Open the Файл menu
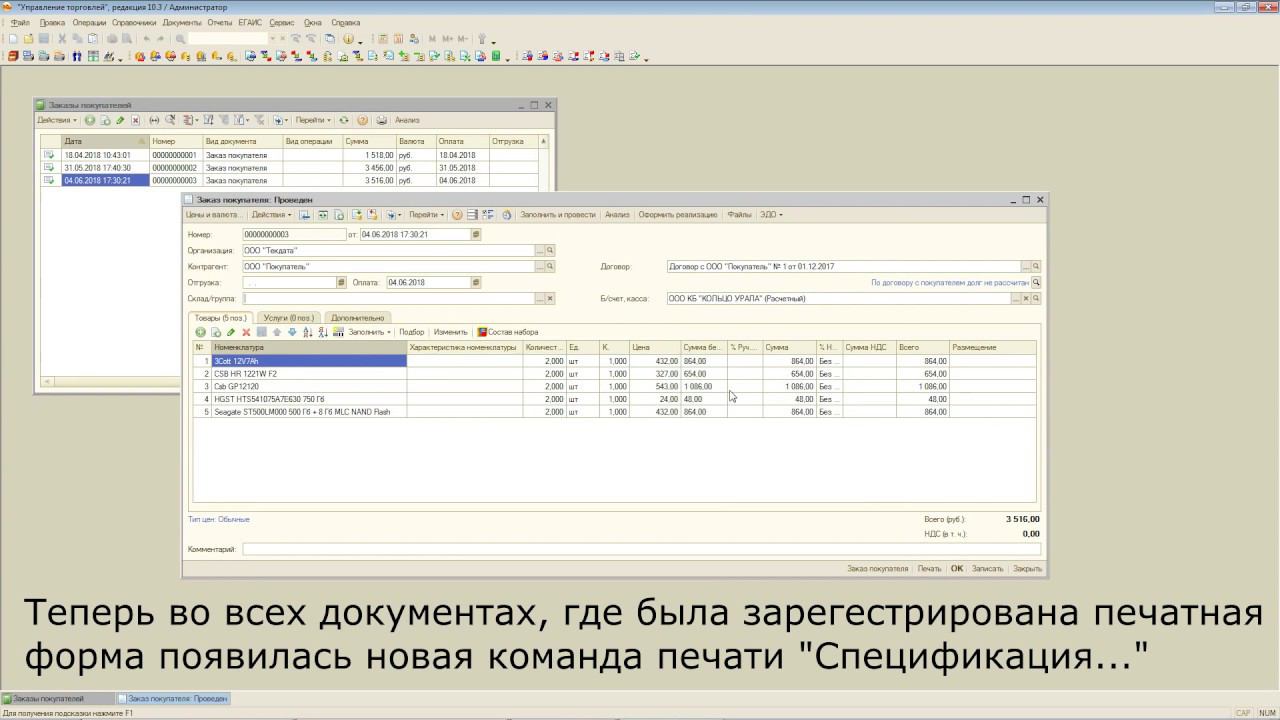The image size is (1280, 720). pyautogui.click(x=20, y=22)
